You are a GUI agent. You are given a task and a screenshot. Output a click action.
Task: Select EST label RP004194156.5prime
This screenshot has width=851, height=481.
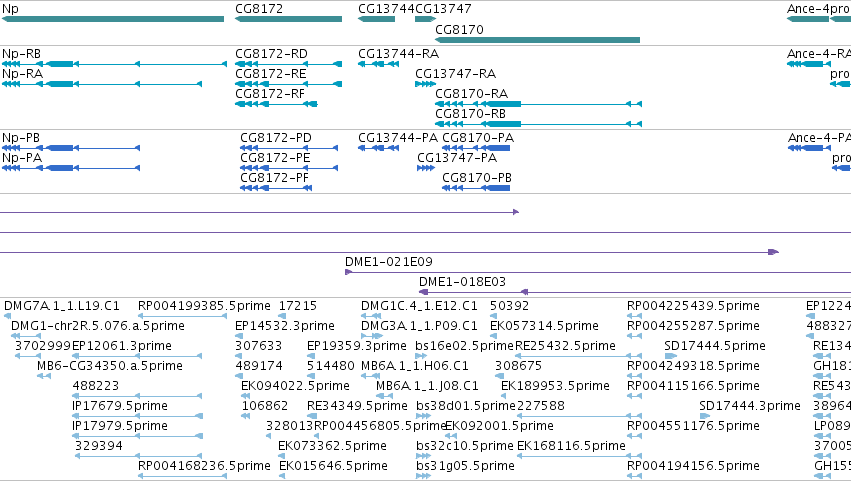click(x=693, y=467)
